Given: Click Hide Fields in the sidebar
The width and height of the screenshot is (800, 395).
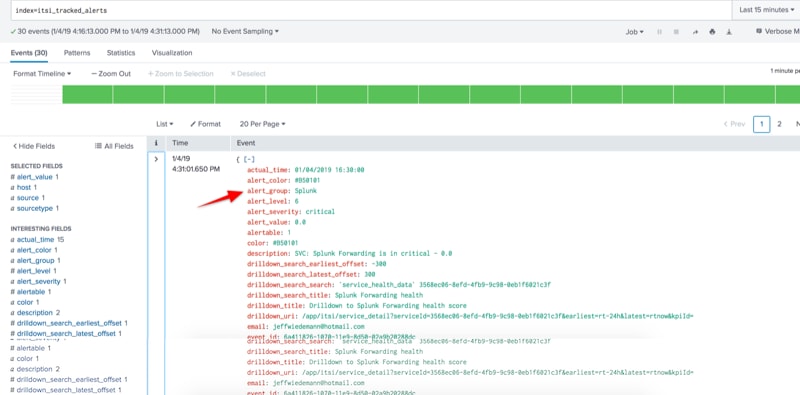Looking at the screenshot, I should click(34, 146).
